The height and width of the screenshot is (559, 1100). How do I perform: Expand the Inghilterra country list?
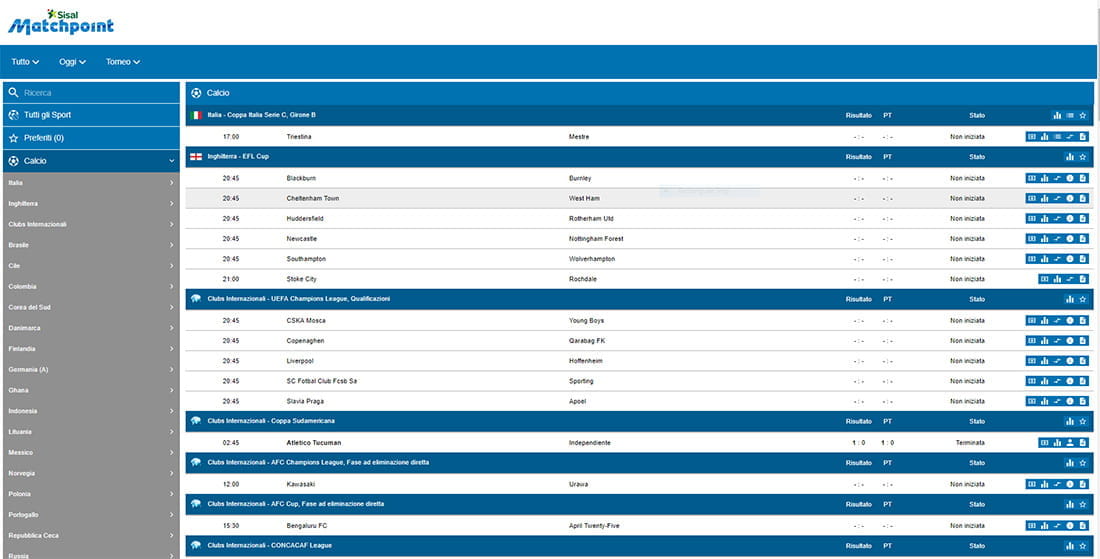[91, 203]
